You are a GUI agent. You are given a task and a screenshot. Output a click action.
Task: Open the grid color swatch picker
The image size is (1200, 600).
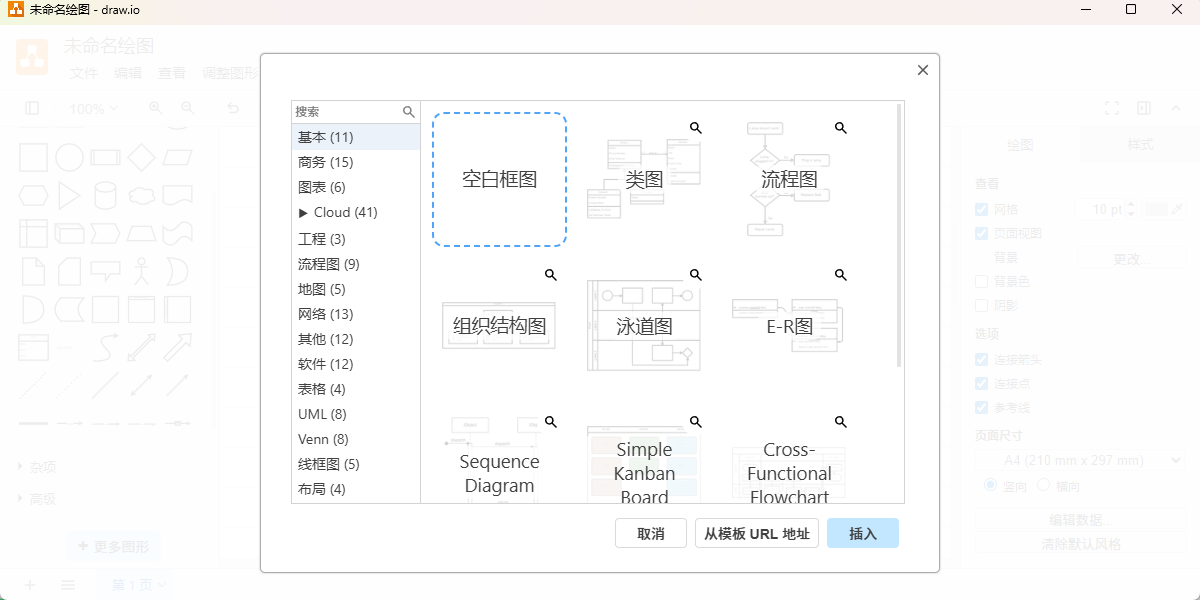pyautogui.click(x=1156, y=209)
